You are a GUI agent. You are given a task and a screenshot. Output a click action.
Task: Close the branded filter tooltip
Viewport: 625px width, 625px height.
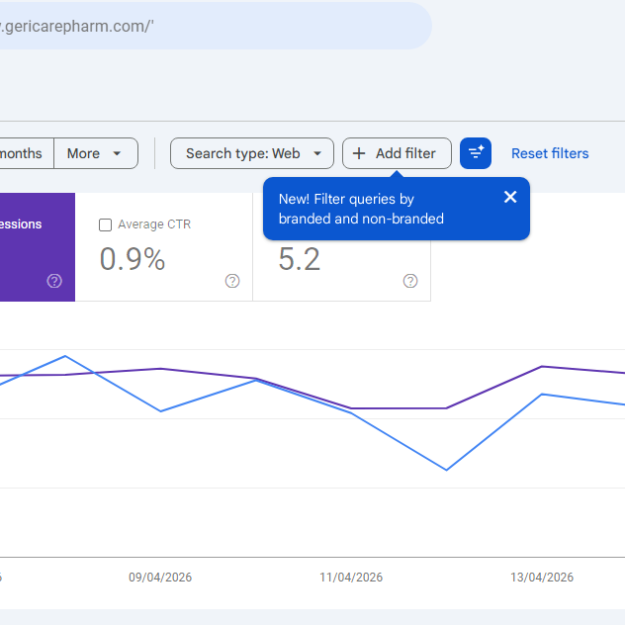tap(510, 197)
